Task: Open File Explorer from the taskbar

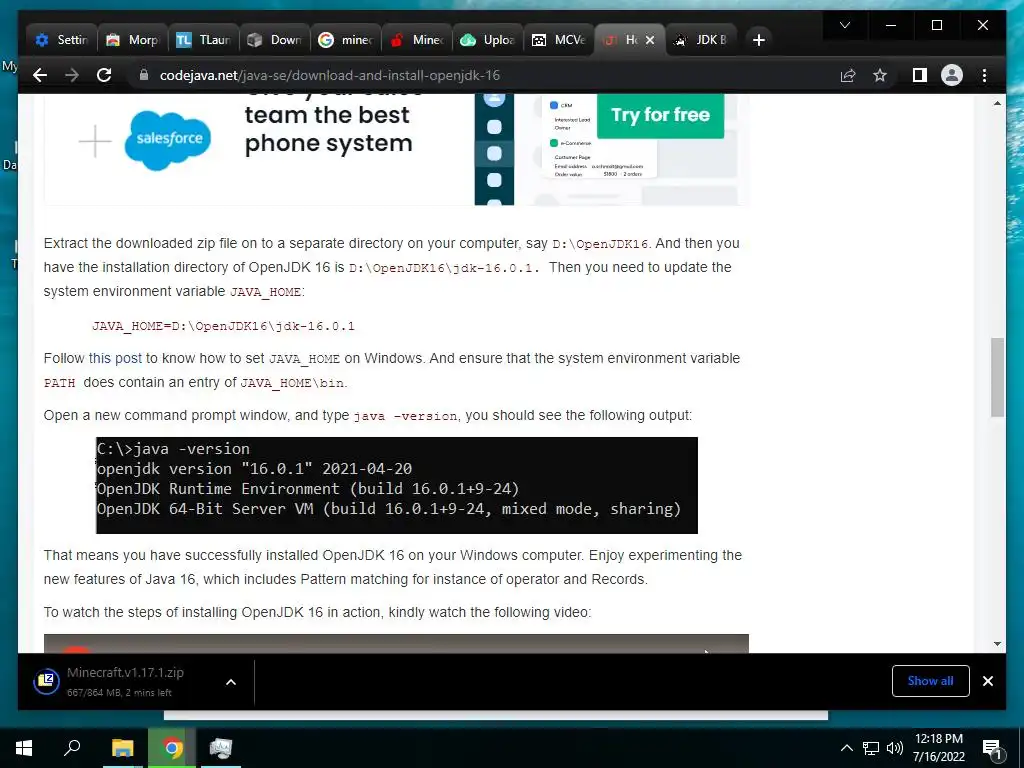Action: click(x=122, y=748)
